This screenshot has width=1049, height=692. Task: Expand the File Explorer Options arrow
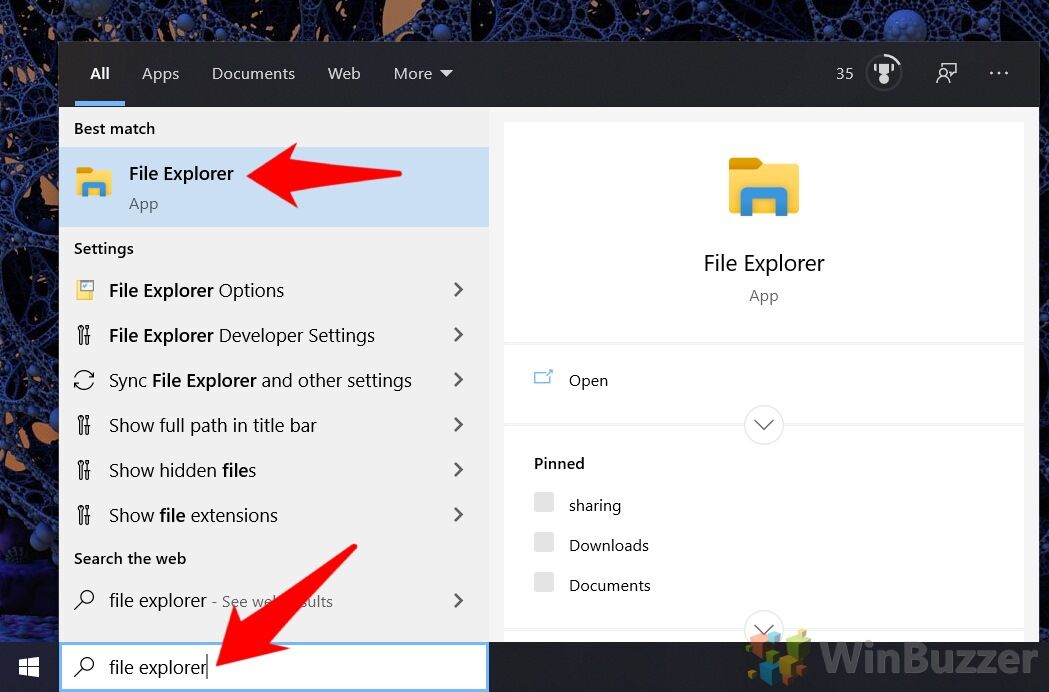coord(458,290)
